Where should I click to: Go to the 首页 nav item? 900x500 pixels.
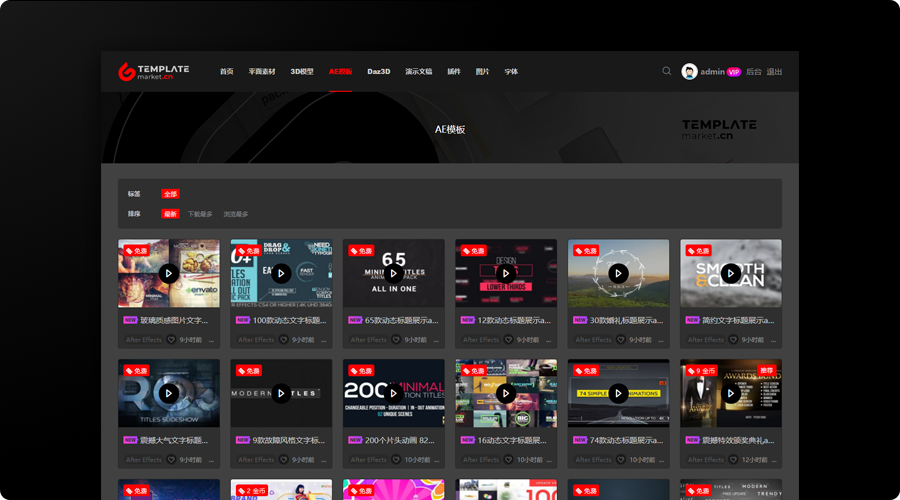click(x=227, y=72)
